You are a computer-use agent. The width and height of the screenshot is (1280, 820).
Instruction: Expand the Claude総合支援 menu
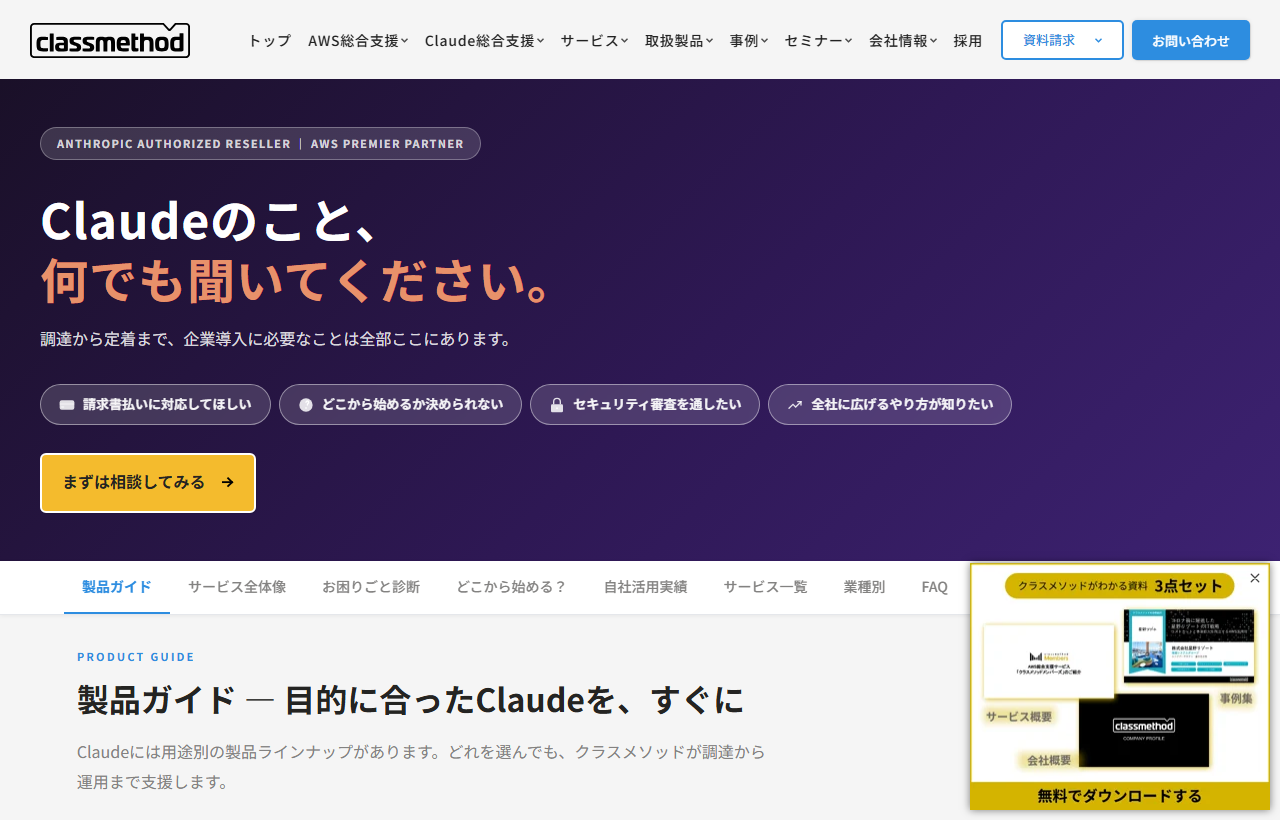point(484,41)
